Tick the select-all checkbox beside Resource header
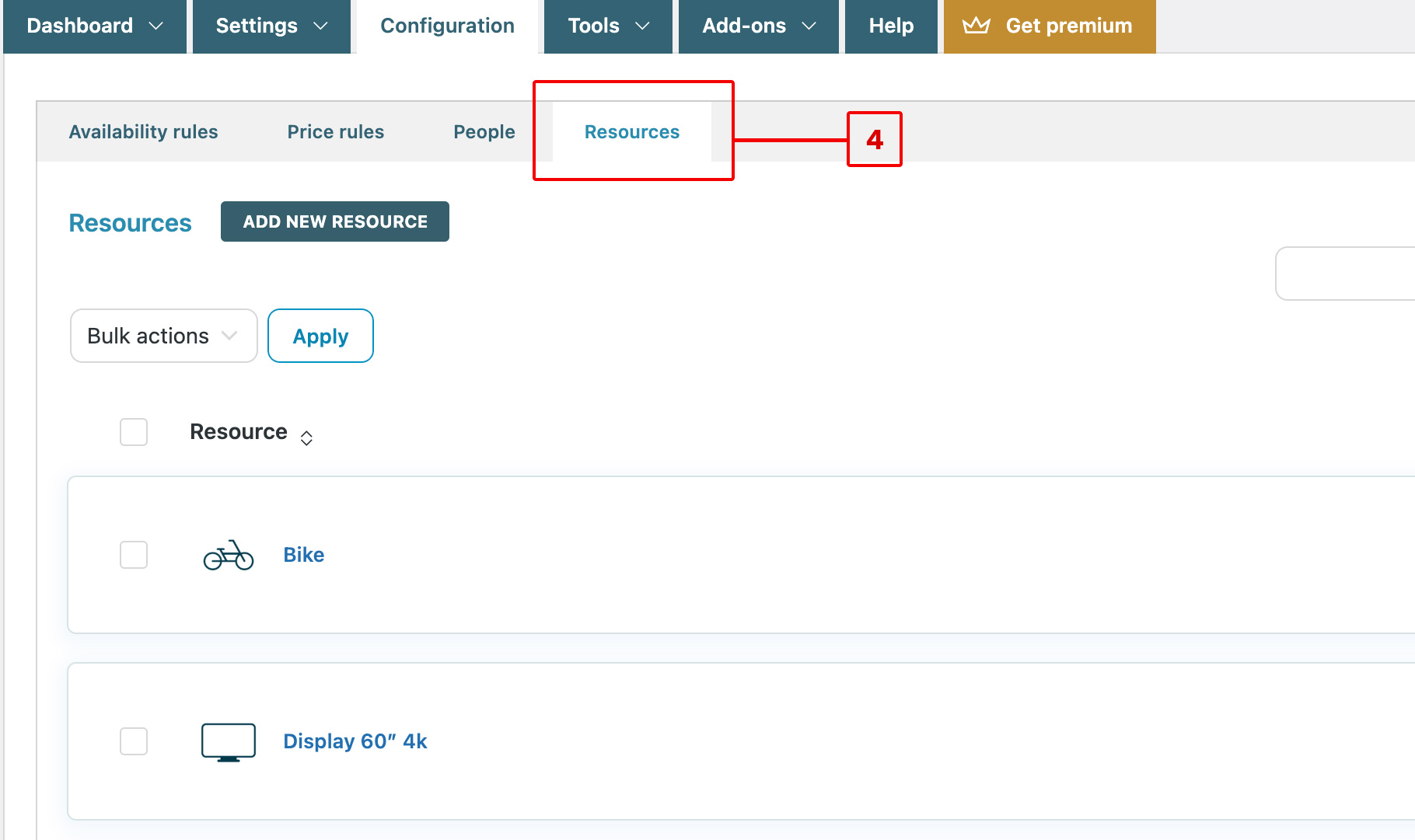This screenshot has width=1415, height=840. tap(134, 432)
